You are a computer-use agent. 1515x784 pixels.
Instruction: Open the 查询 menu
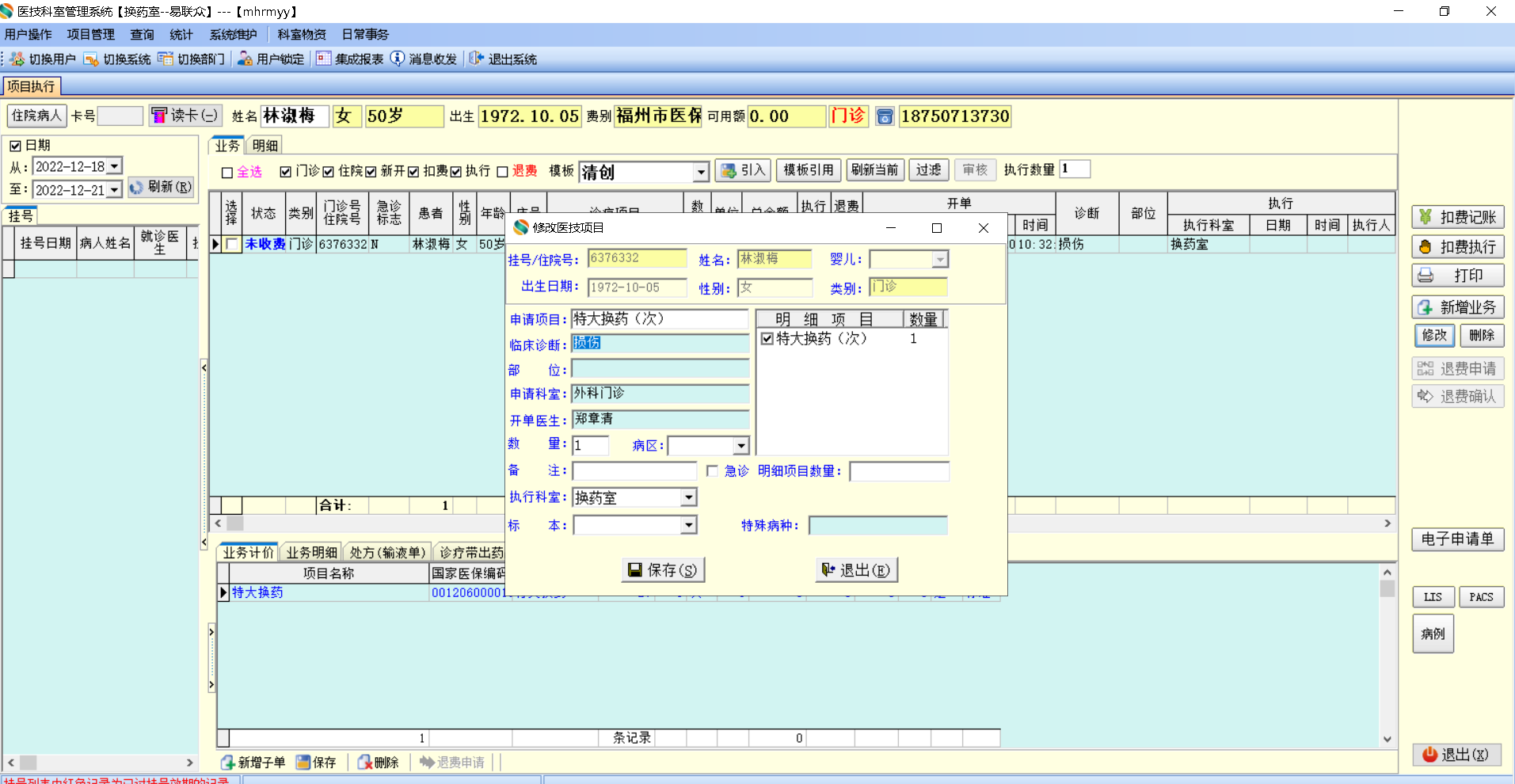pyautogui.click(x=143, y=35)
